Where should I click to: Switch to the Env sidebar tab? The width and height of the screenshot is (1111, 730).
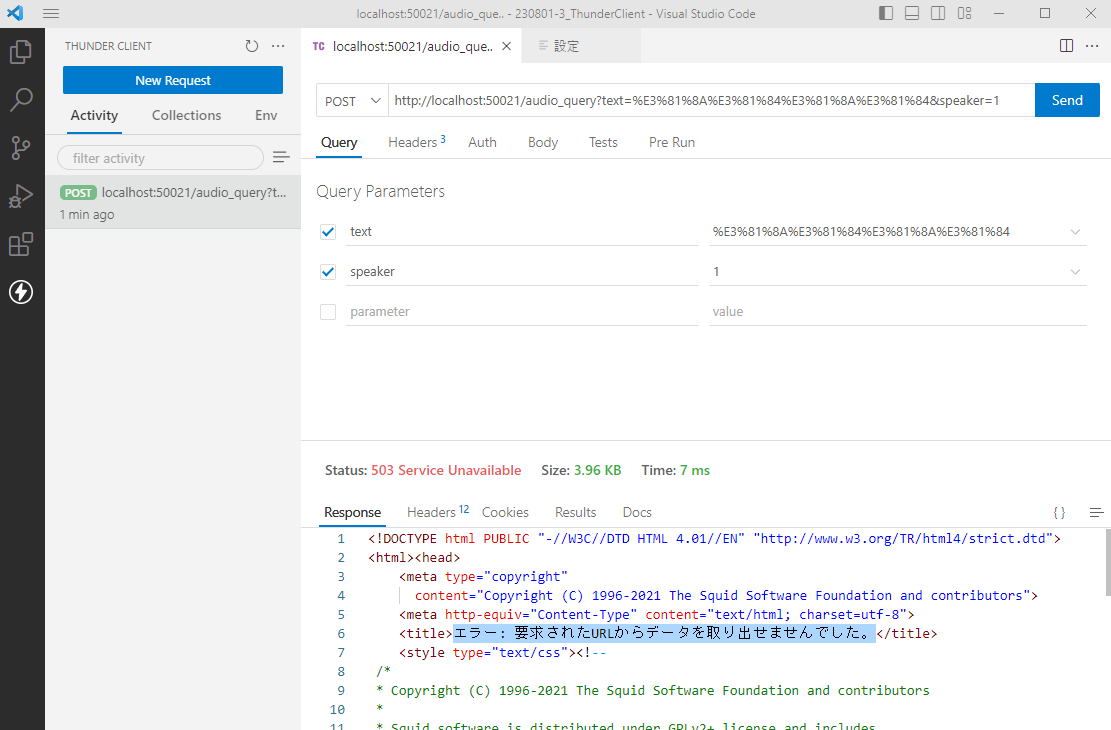pos(266,116)
